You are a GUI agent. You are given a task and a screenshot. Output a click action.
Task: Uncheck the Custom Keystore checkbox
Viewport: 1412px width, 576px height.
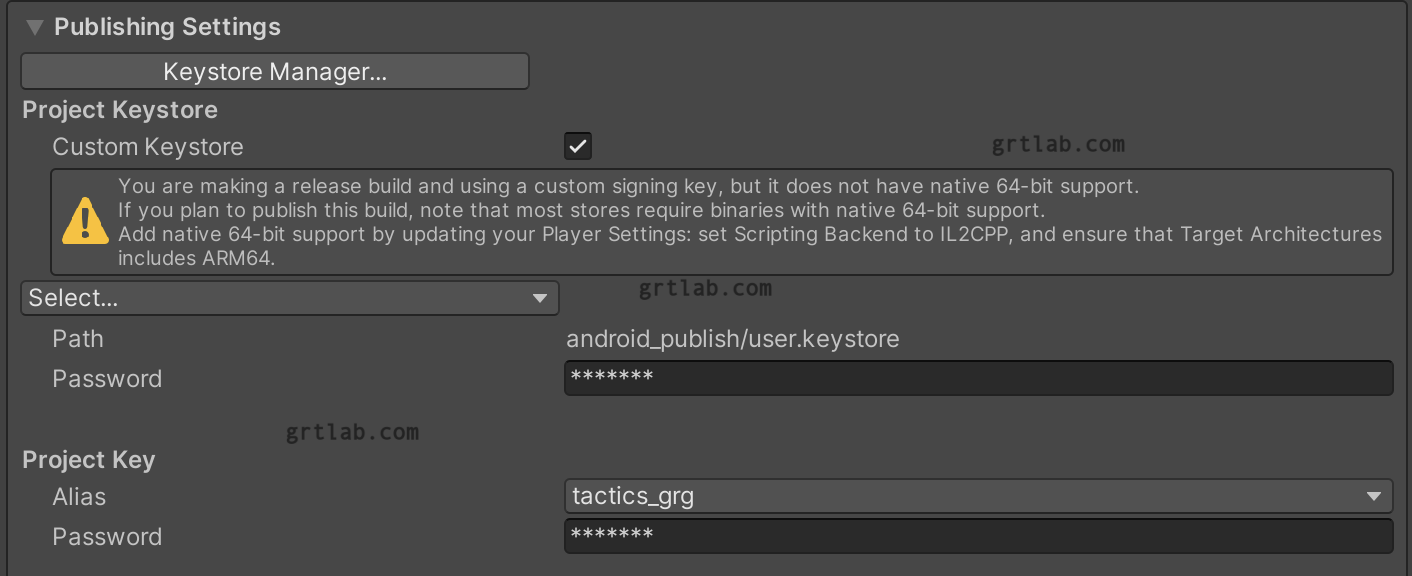(x=578, y=146)
